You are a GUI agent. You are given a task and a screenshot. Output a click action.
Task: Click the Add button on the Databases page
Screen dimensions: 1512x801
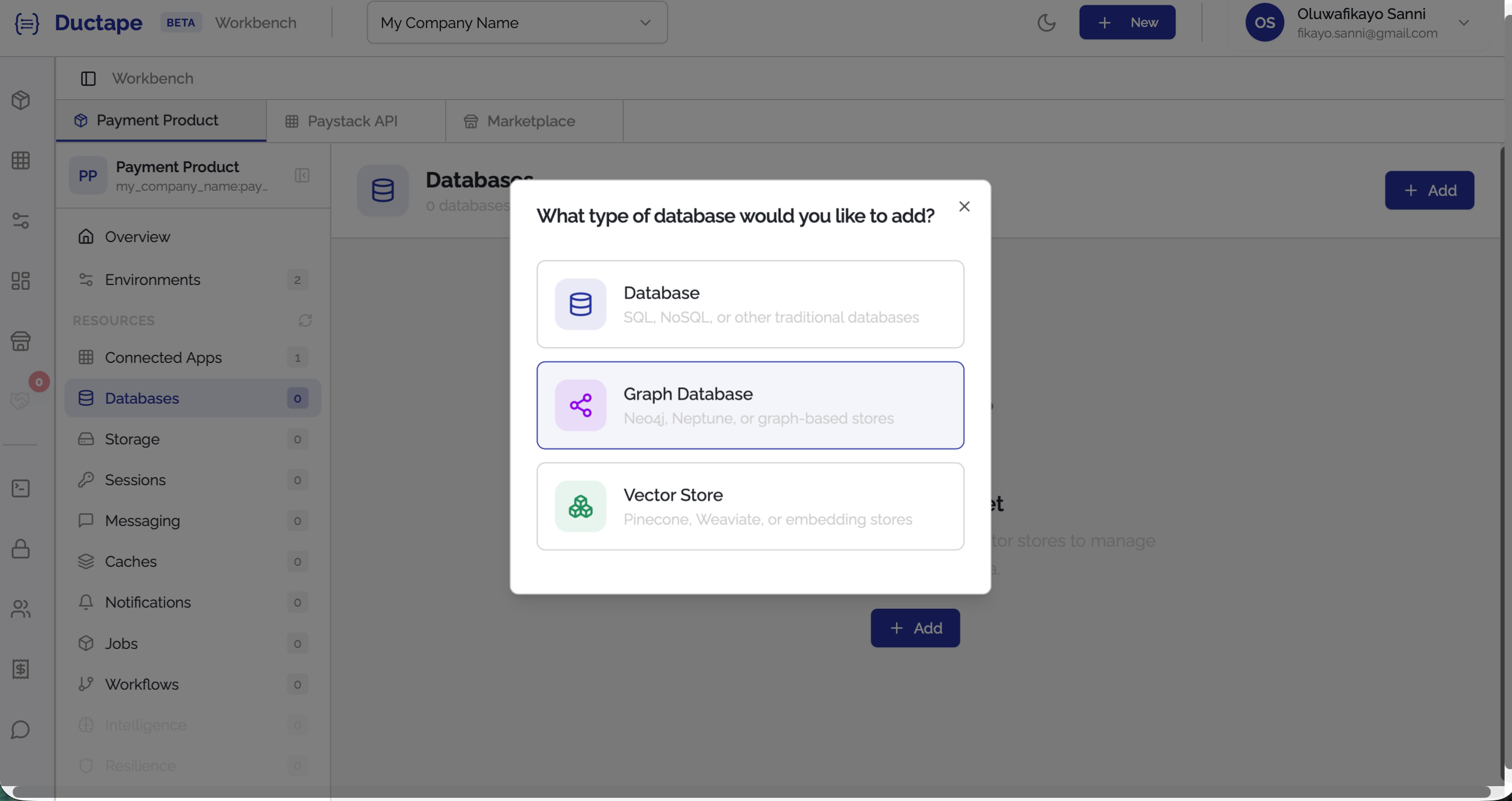click(1429, 190)
